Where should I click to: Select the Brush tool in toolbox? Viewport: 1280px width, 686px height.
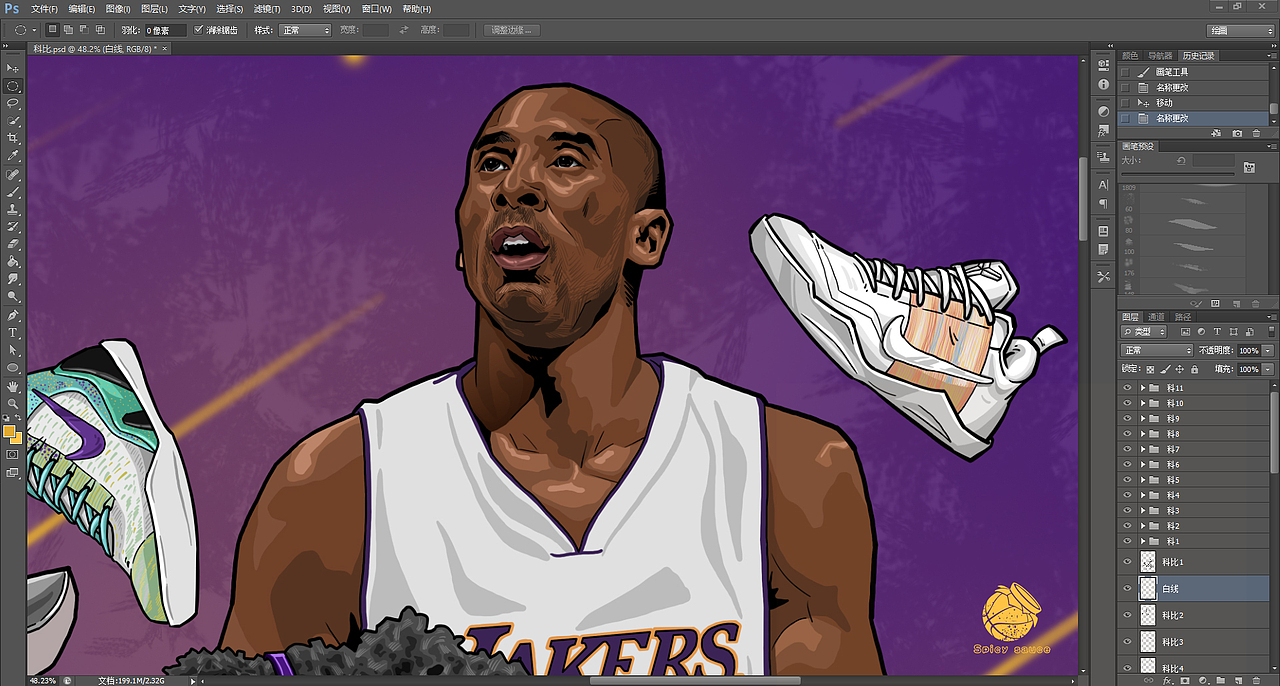click(x=13, y=191)
